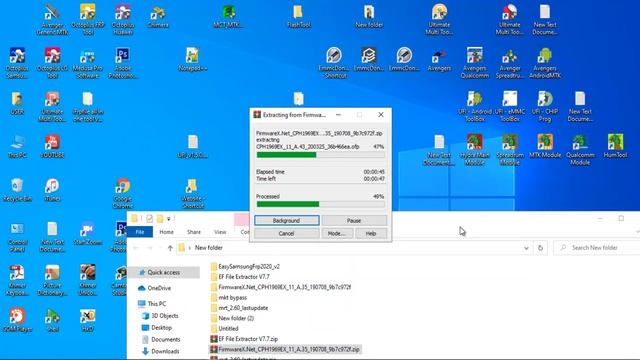Switch to the Share ribbon tab
640x360 pixels.
194,232
